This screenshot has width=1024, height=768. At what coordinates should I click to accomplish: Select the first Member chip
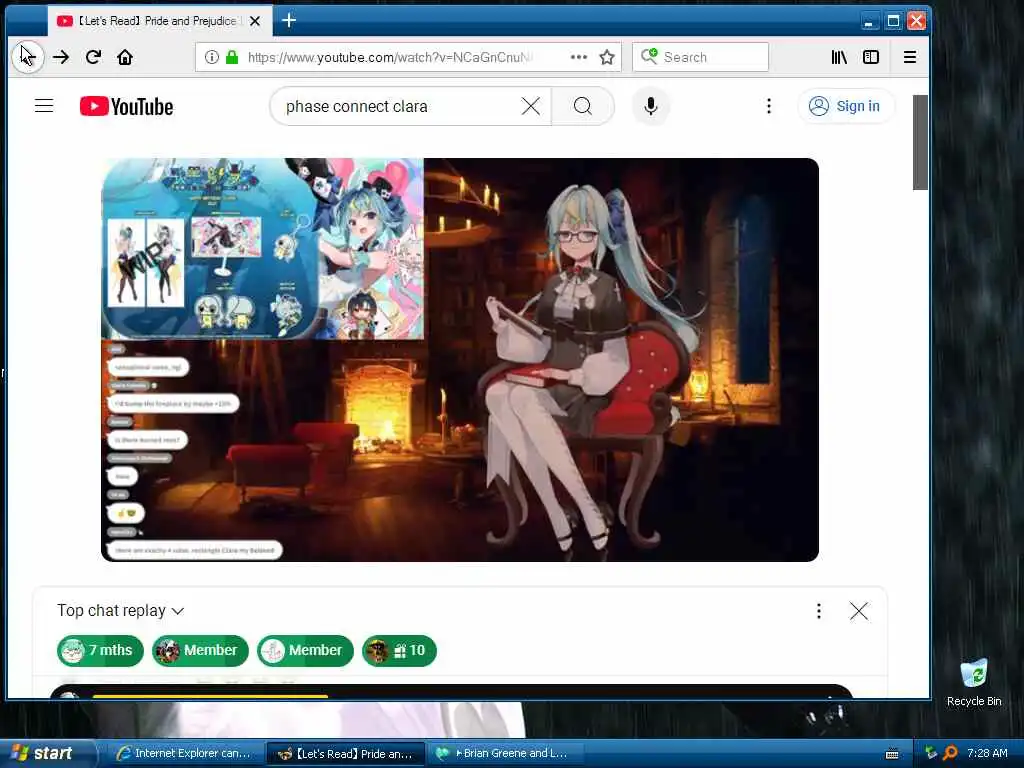click(200, 651)
